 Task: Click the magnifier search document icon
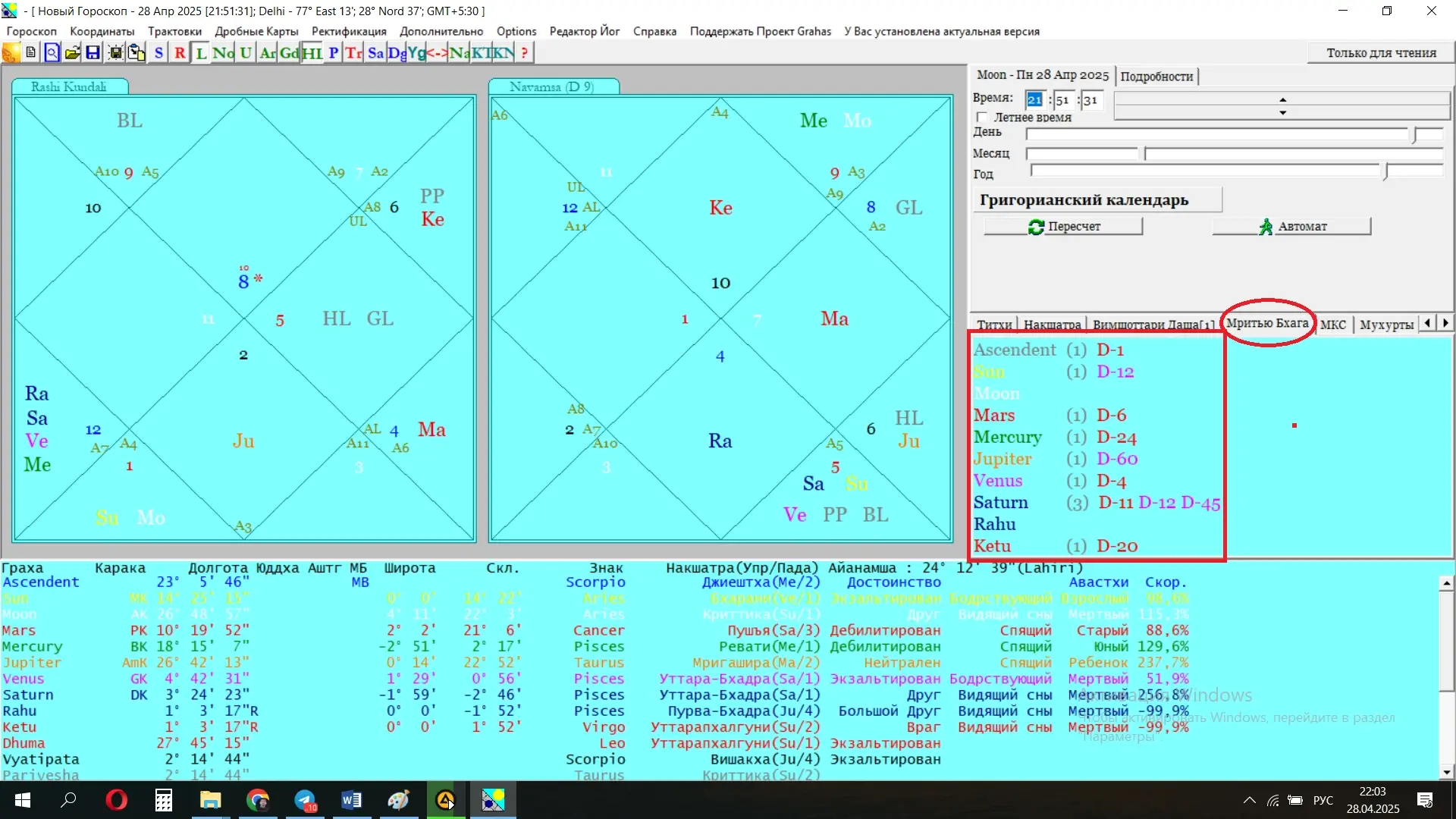[52, 52]
